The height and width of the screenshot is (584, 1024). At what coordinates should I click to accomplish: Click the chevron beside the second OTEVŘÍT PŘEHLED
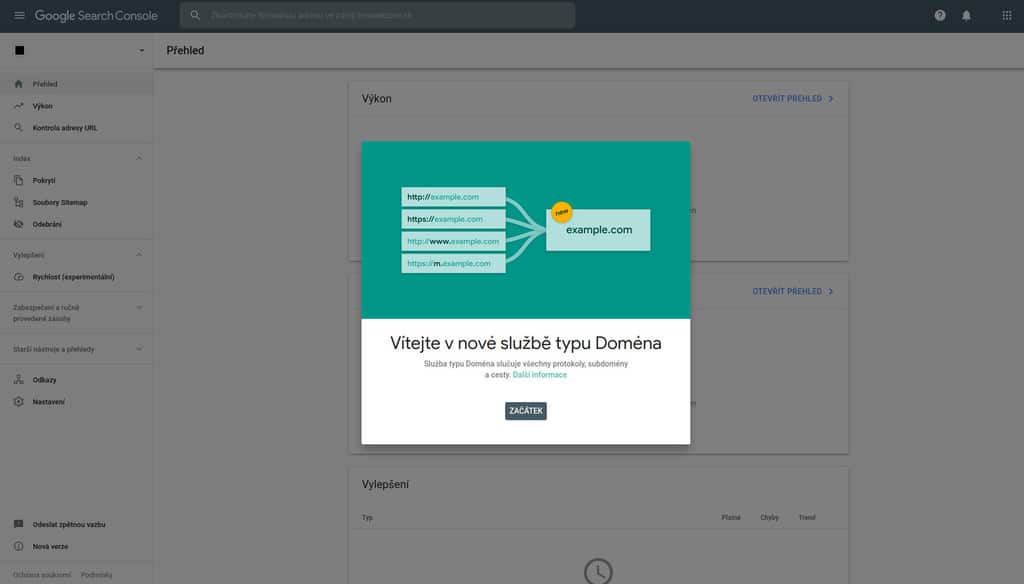point(831,291)
